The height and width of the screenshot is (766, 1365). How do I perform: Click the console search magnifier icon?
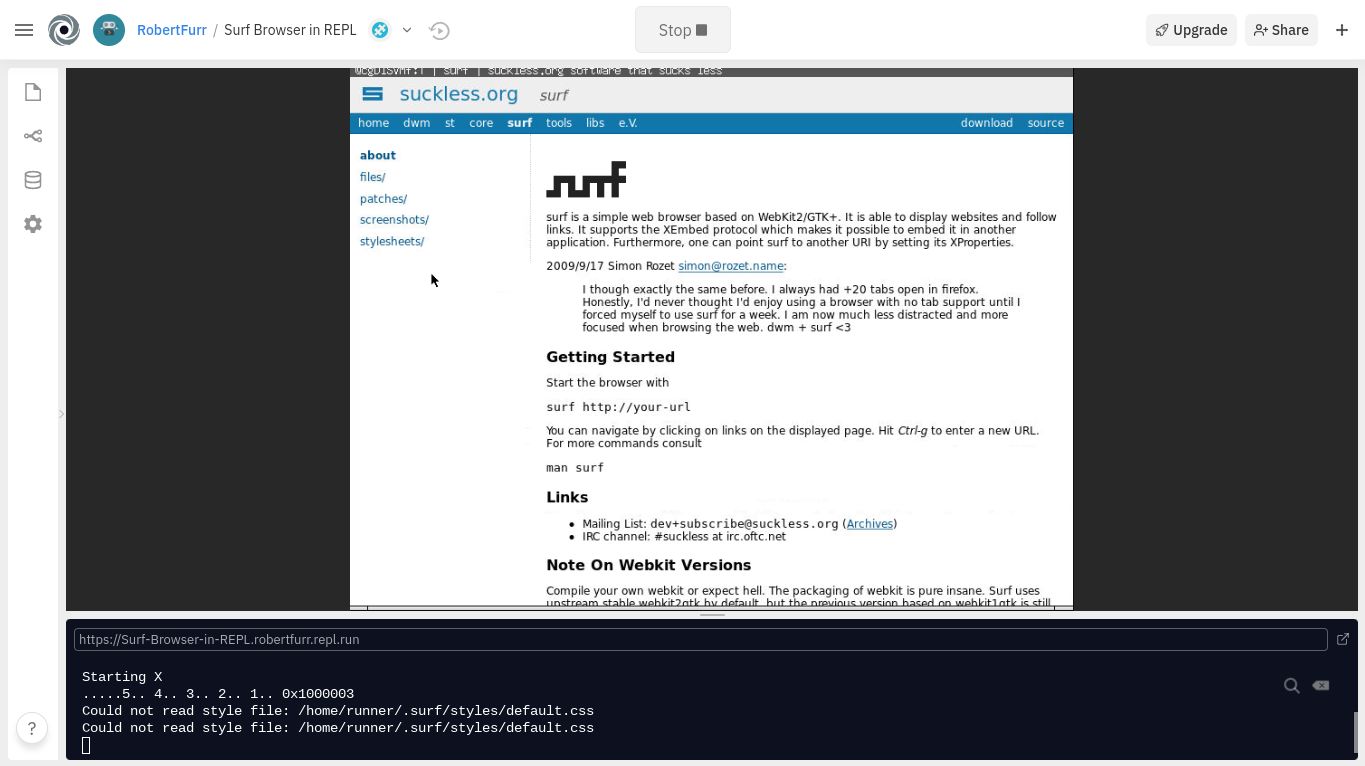(1292, 685)
